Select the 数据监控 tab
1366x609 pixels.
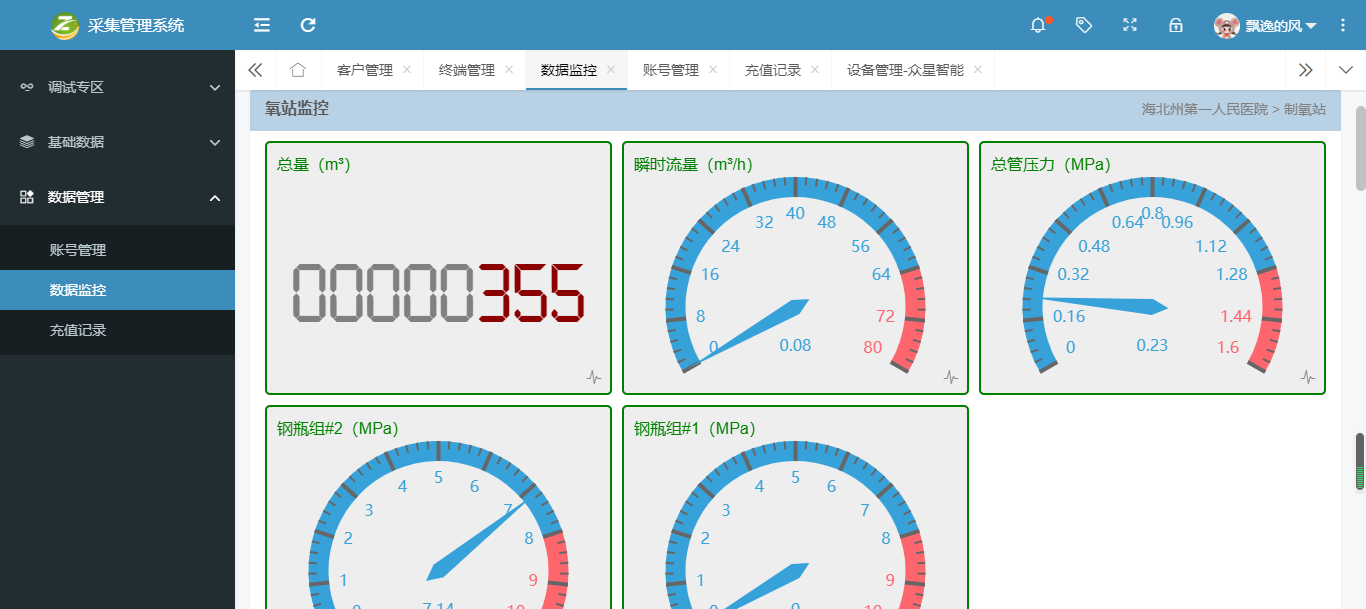tap(569, 70)
